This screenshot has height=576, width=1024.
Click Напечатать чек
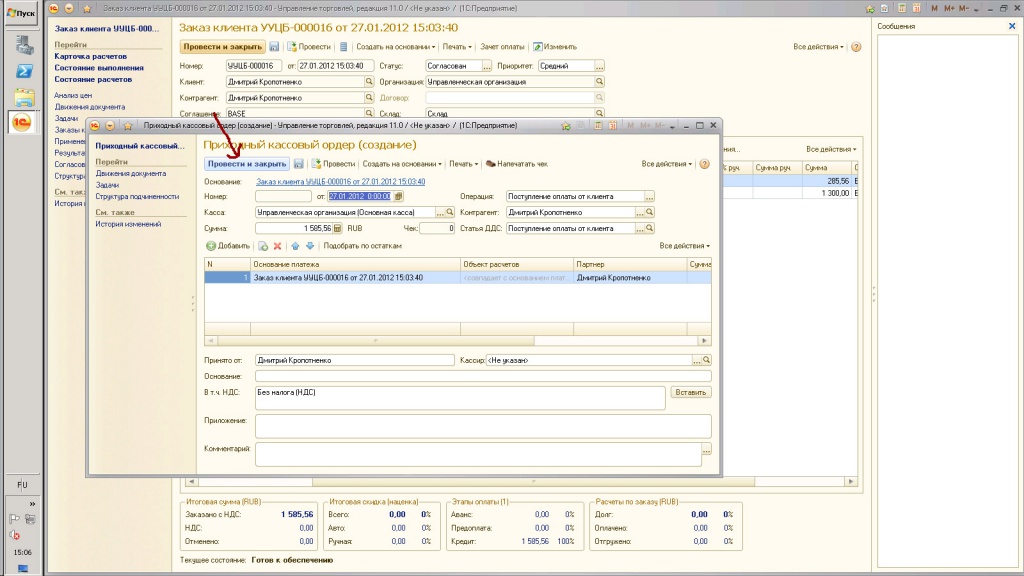[517, 164]
